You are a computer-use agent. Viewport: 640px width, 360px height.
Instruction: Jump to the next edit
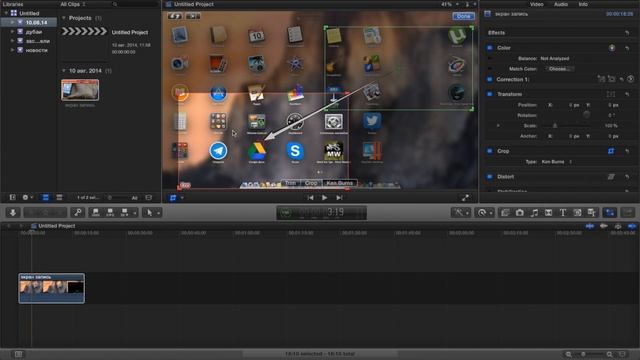339,198
